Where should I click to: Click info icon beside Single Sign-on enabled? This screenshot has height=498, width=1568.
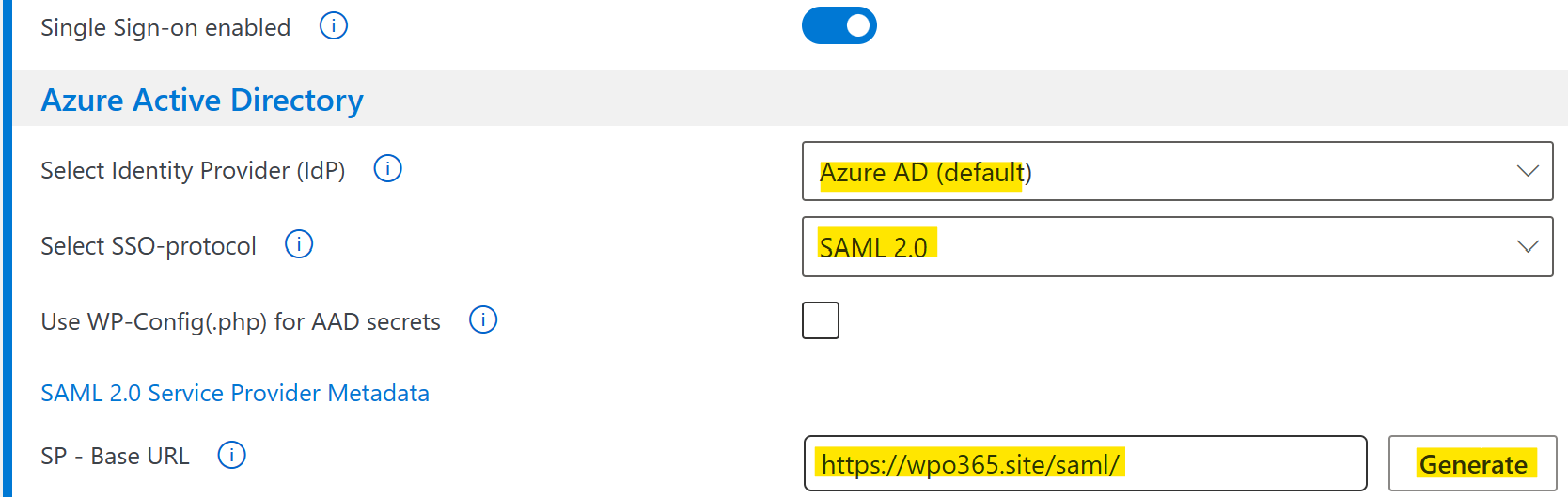(x=334, y=26)
